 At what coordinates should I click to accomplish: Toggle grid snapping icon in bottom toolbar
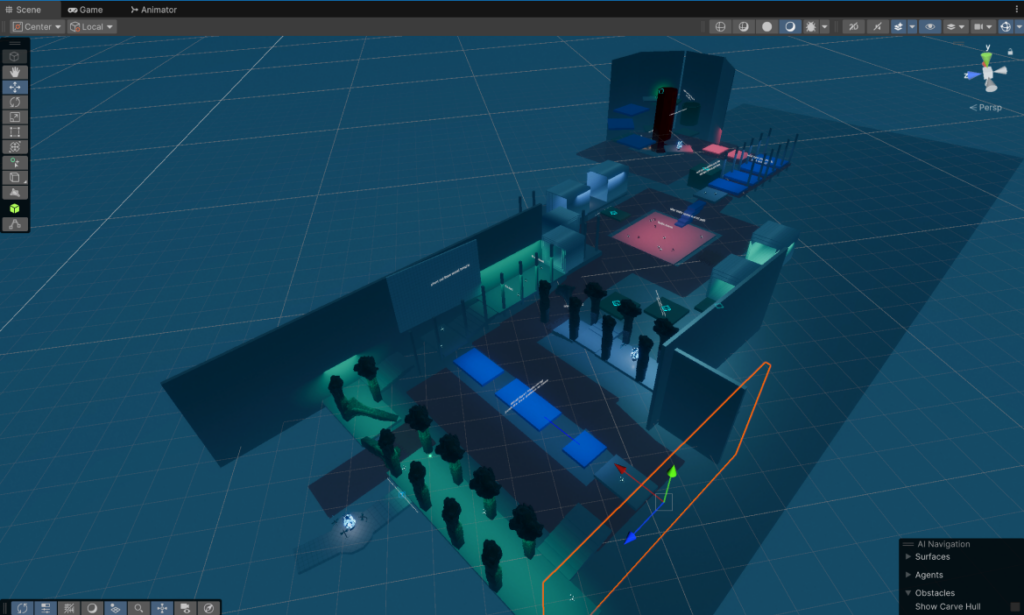(69, 608)
